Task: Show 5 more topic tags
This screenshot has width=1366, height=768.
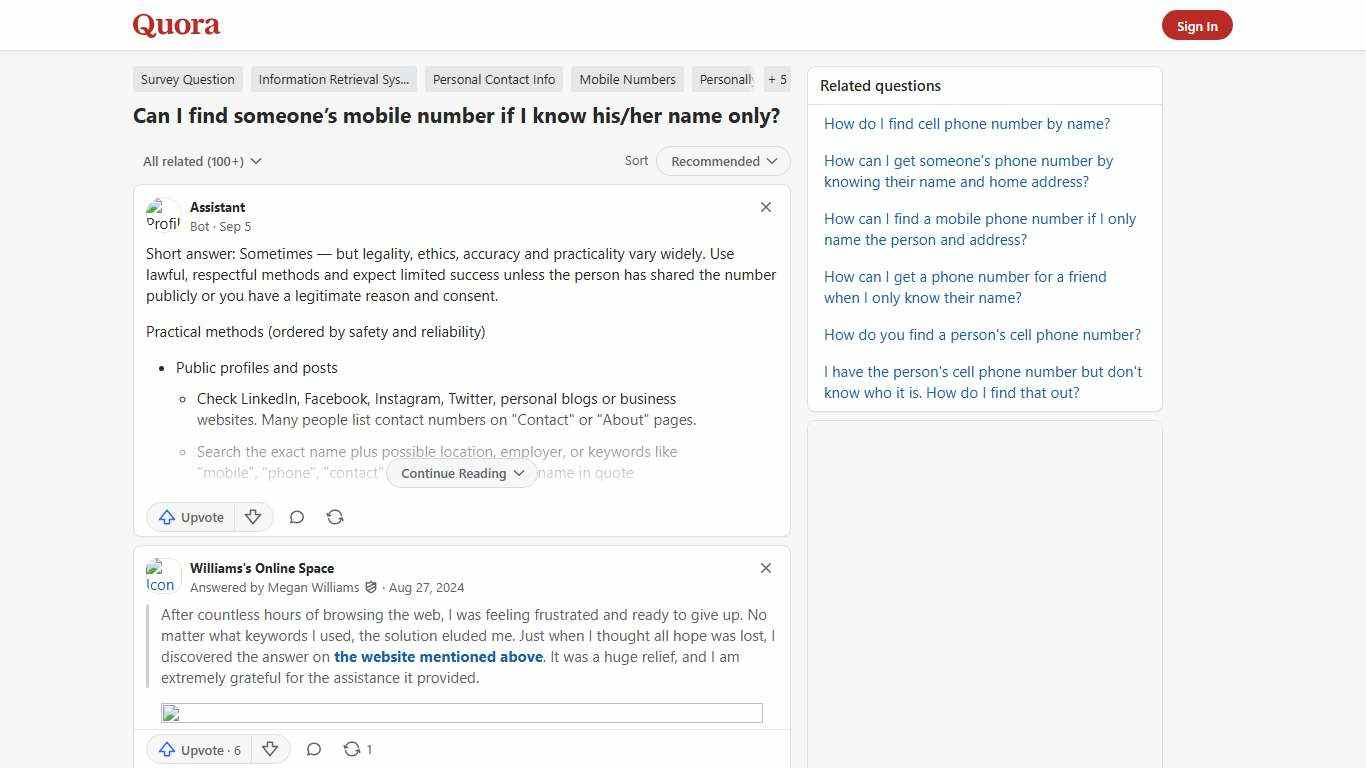Action: (x=777, y=79)
